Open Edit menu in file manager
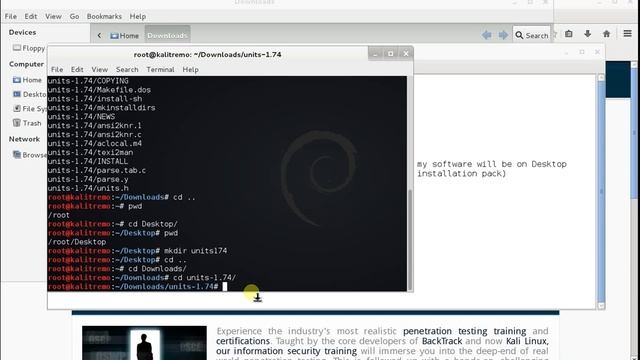Screen dimensions: 640x360 pos(31,16)
